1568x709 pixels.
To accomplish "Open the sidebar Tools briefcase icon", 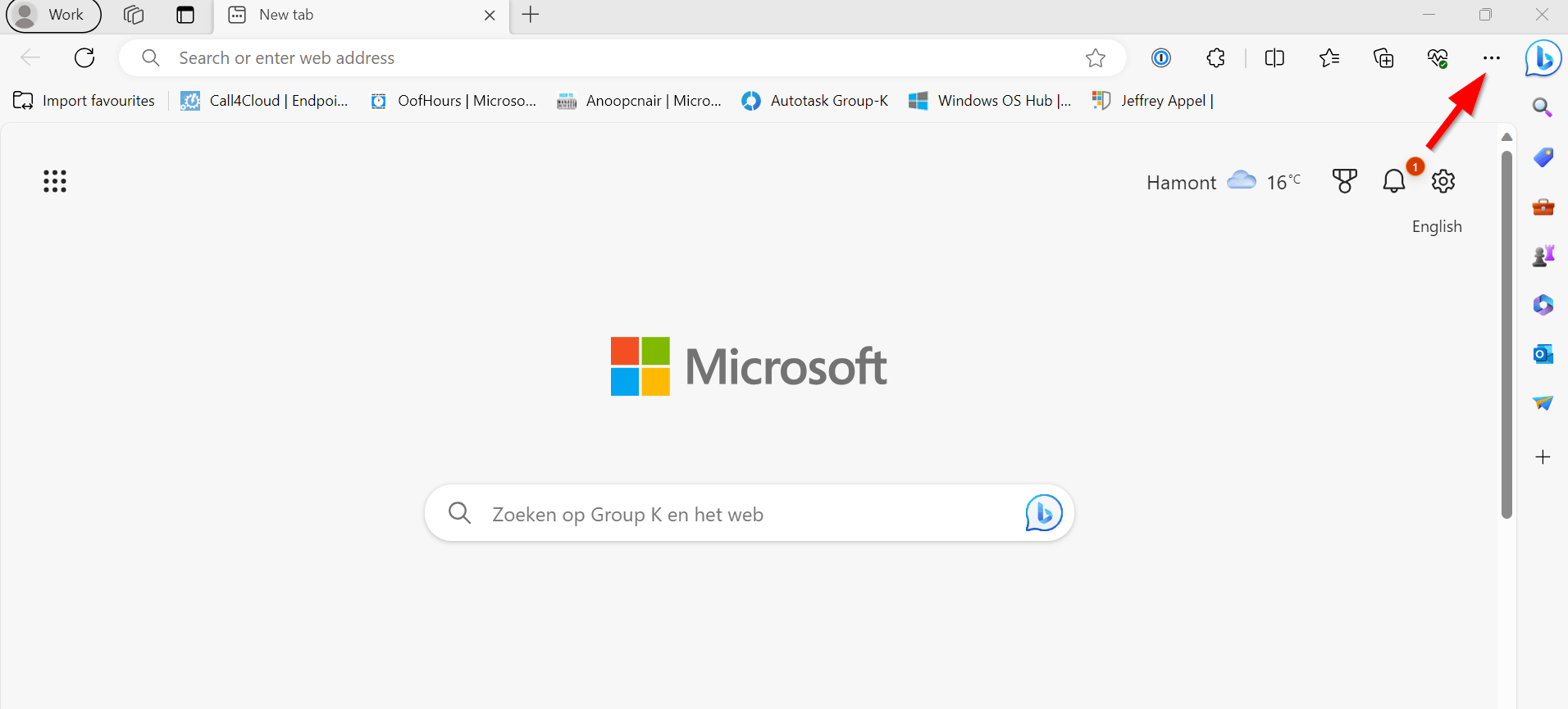I will pos(1543,207).
